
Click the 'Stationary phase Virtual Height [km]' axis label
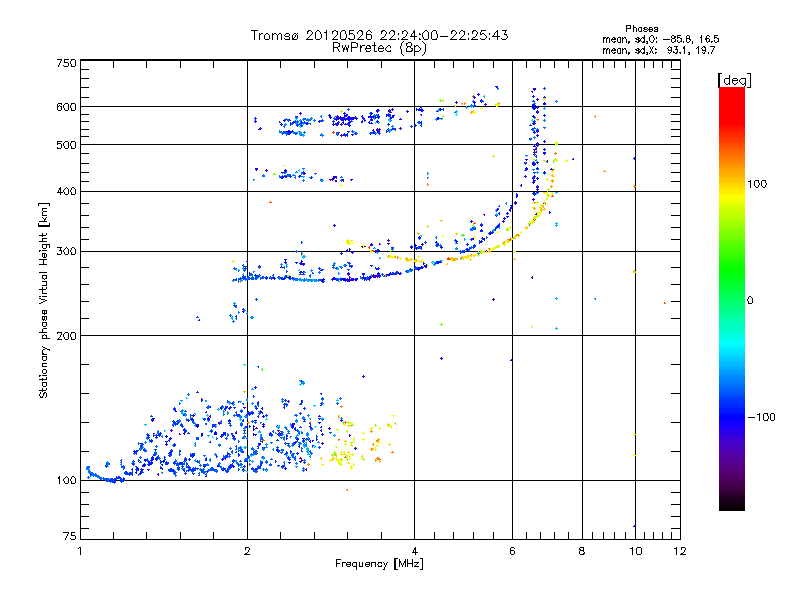[44, 300]
